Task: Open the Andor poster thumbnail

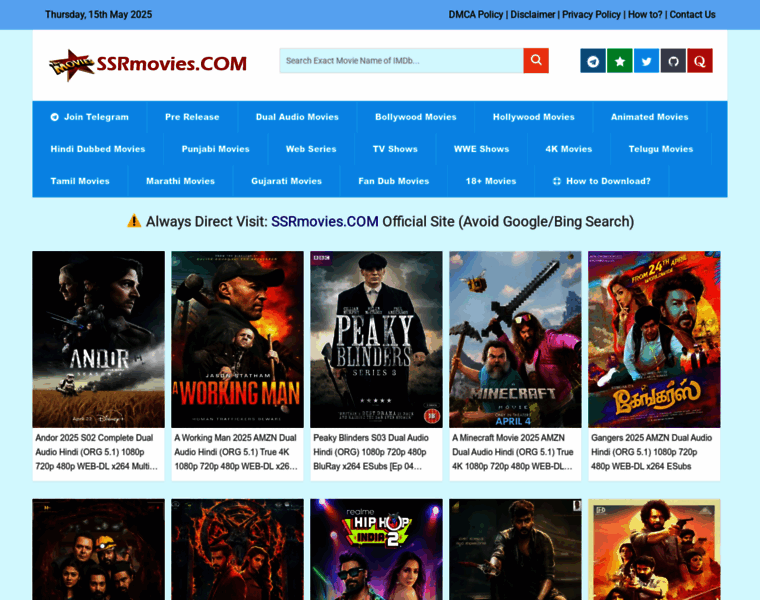Action: (x=98, y=339)
